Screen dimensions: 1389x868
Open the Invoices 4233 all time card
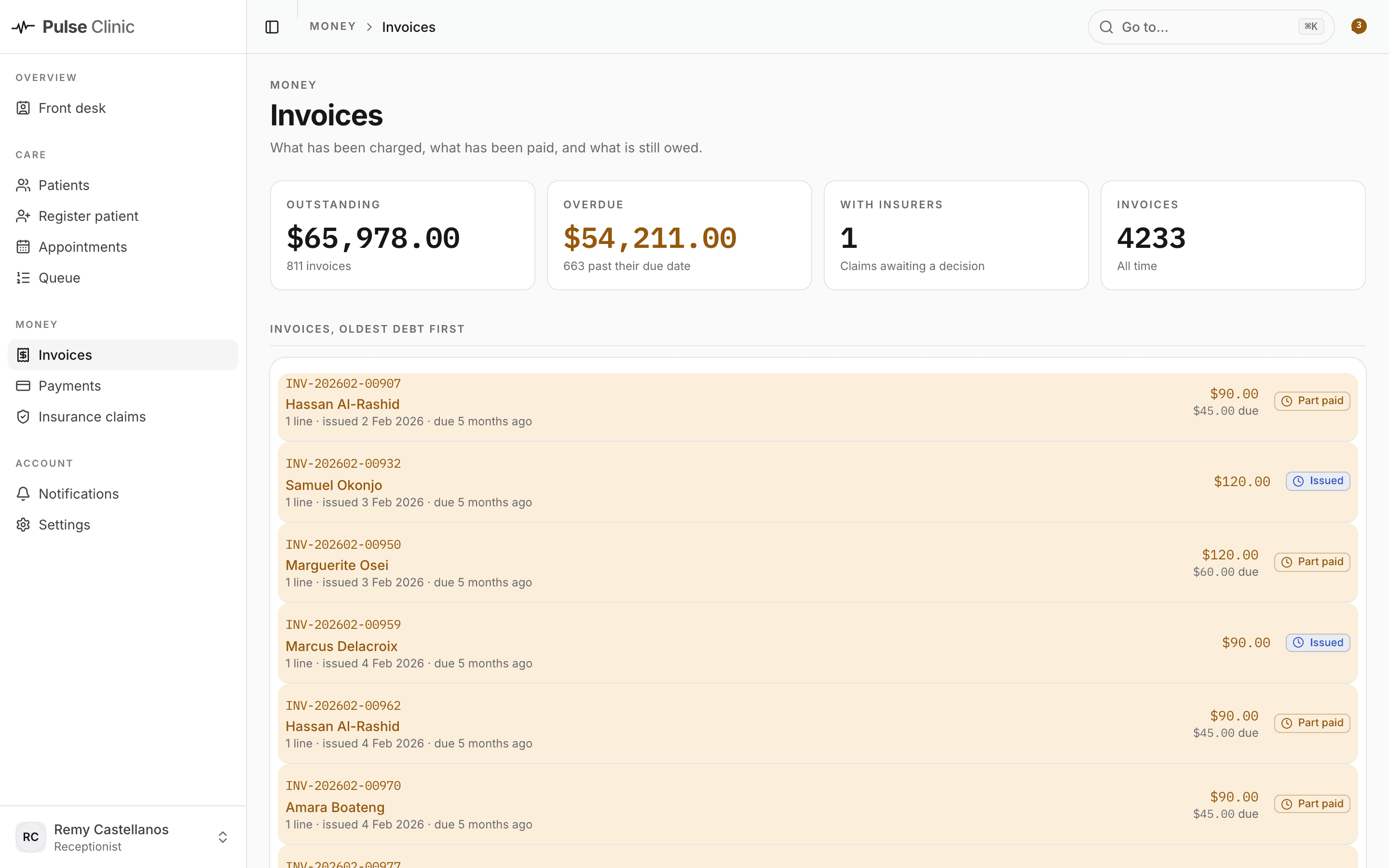1233,235
